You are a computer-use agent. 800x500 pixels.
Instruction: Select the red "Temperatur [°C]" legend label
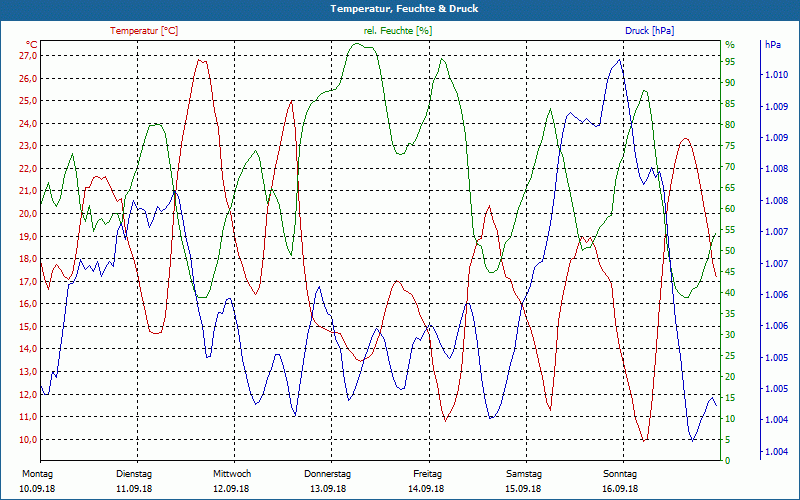click(x=144, y=31)
